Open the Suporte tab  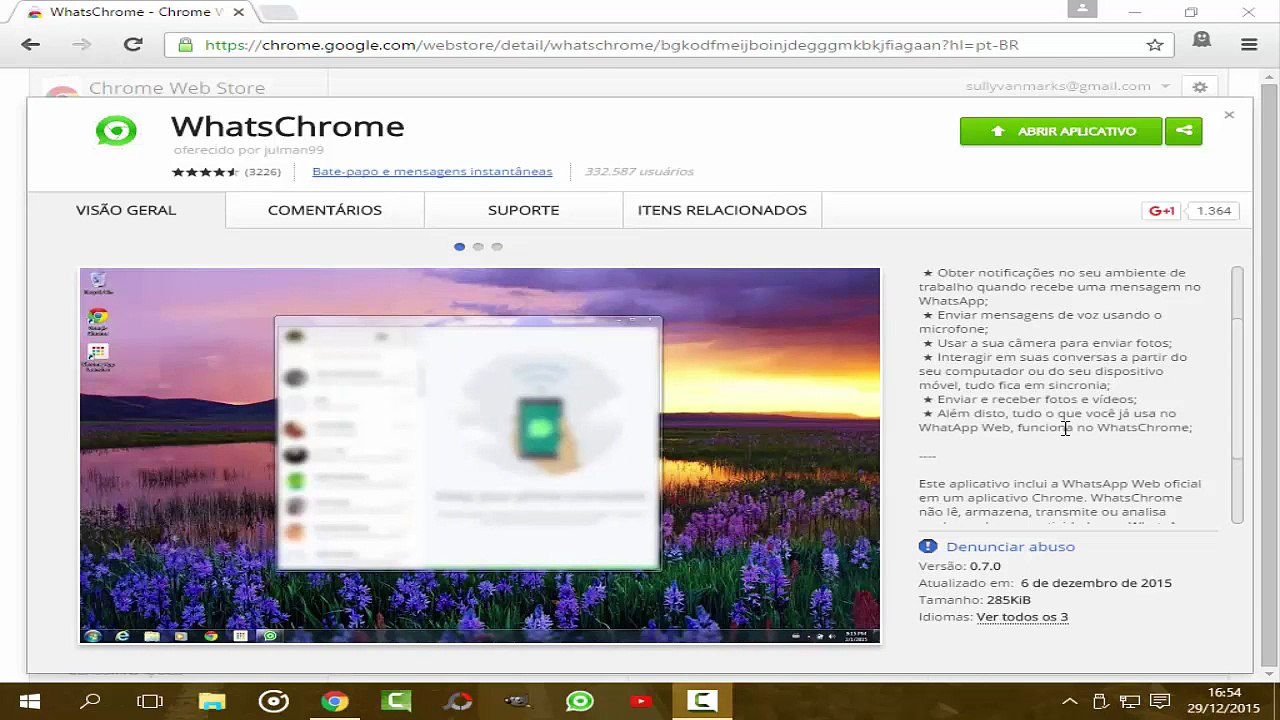pos(523,210)
